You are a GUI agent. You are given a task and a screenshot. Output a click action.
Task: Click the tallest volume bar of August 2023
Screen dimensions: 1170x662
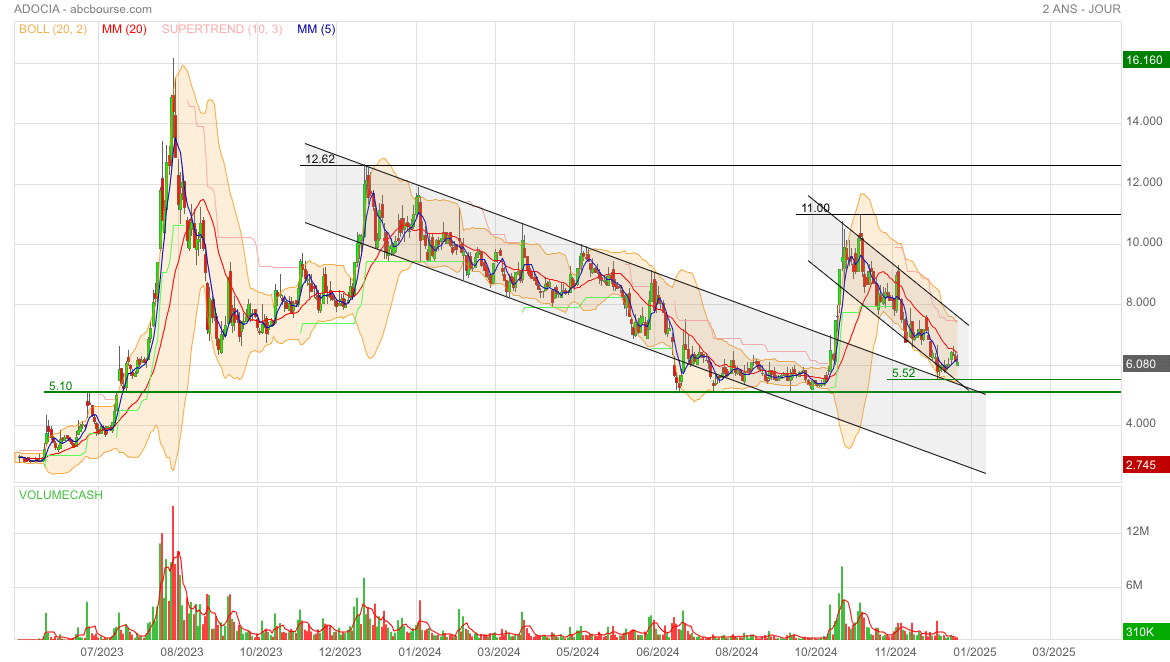point(173,572)
